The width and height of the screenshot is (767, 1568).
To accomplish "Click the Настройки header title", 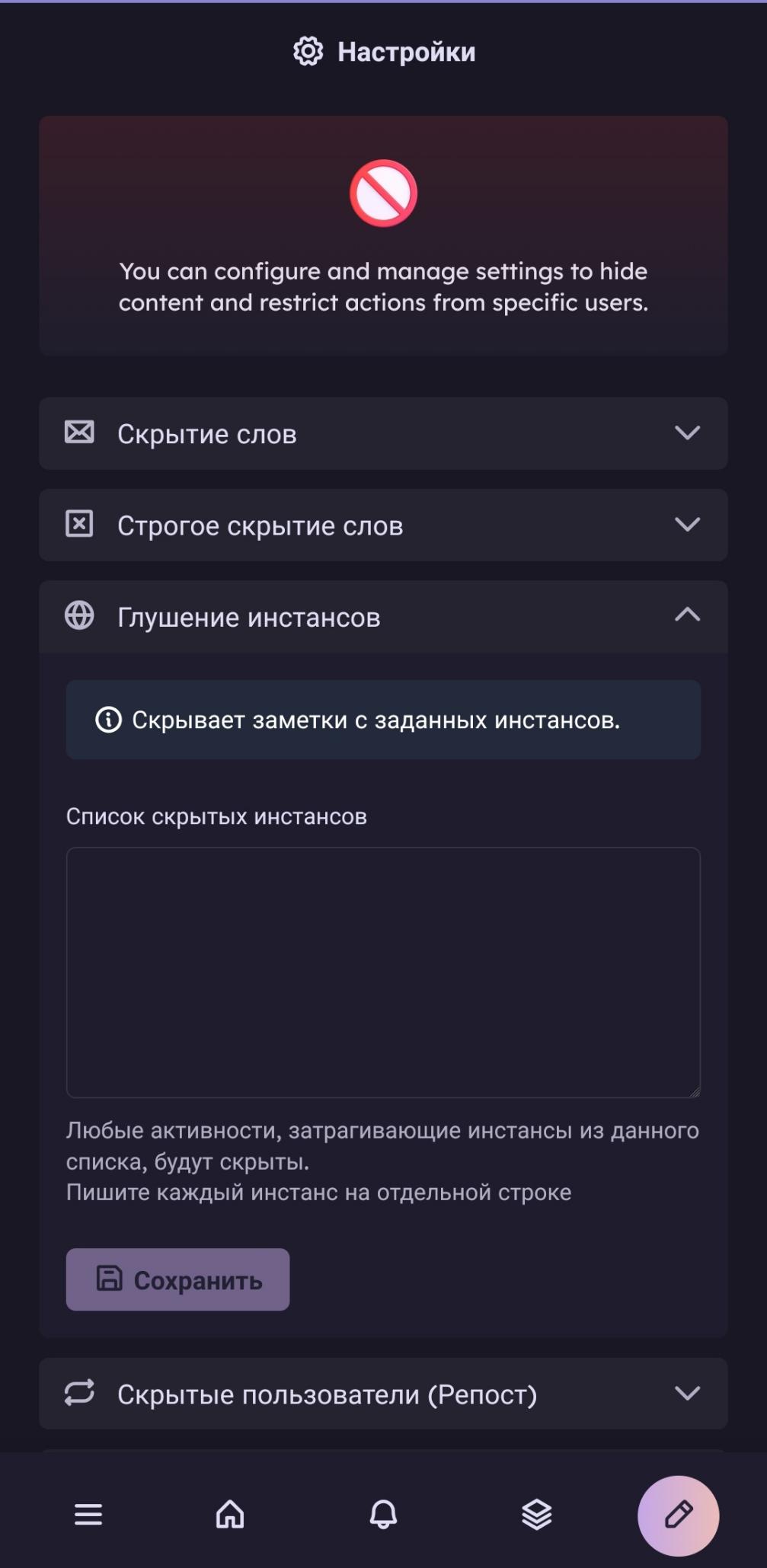I will click(x=406, y=52).
